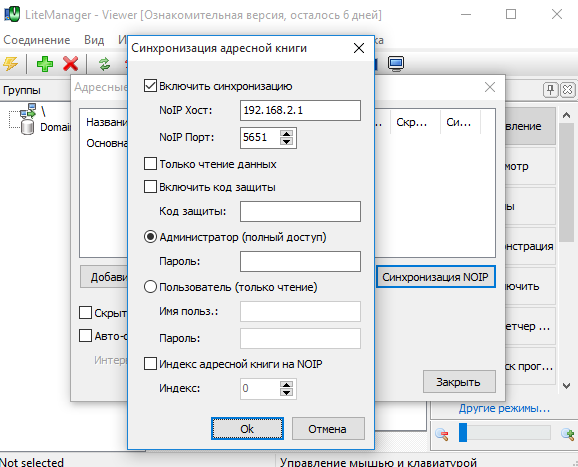The height and width of the screenshot is (467, 578).
Task: Open the Другие режимы link
Action: [x=504, y=408]
